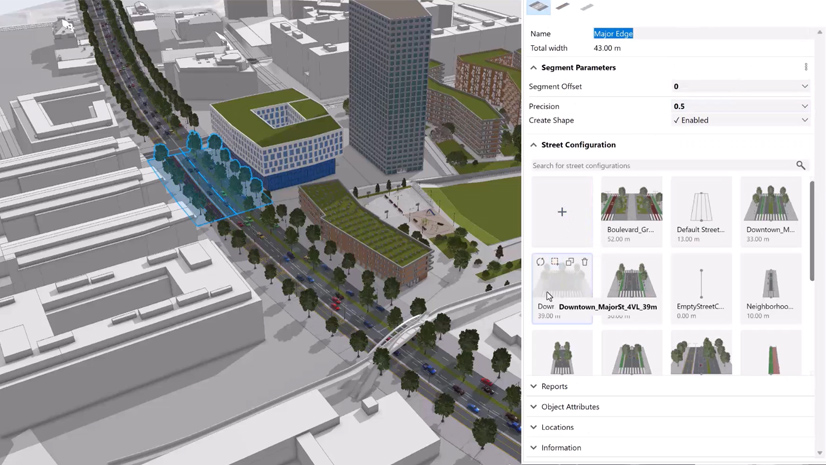The image size is (826, 465).
Task: Duplicate the hovered street configuration
Action: (570, 262)
